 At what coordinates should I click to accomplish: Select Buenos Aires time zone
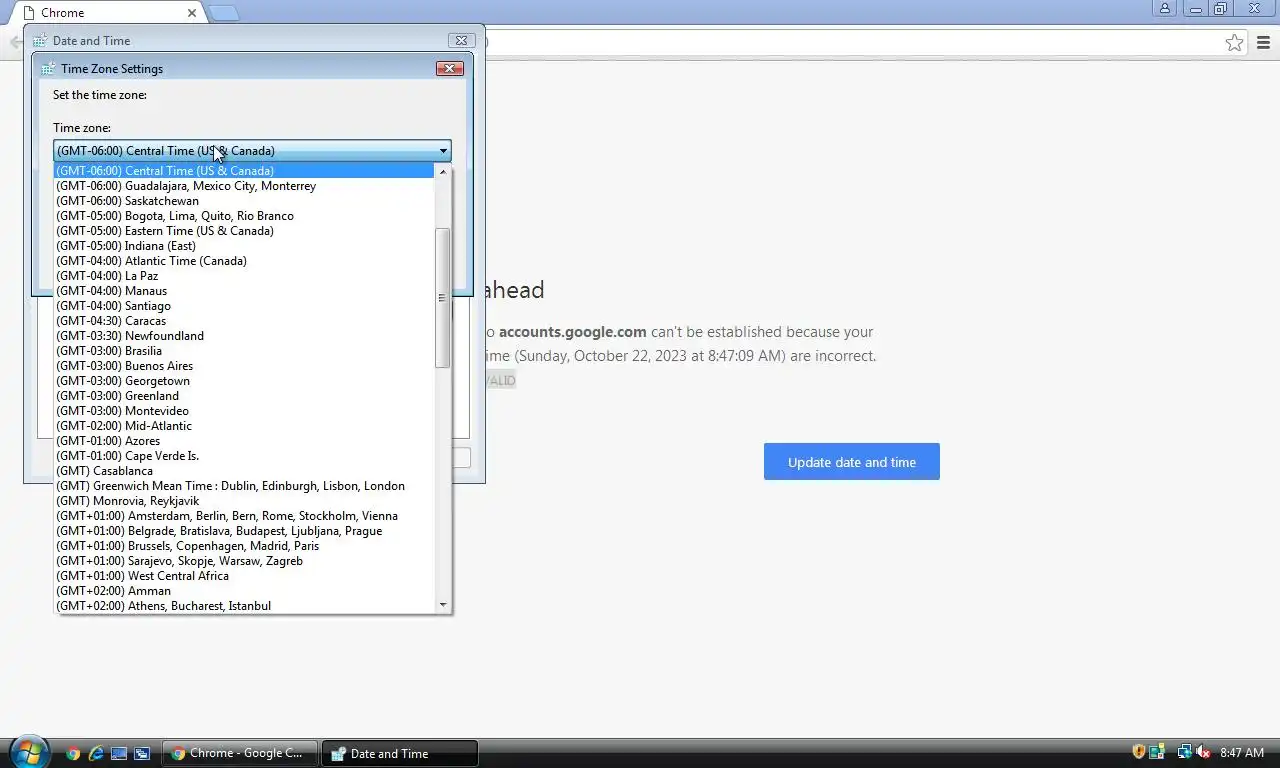pos(244,366)
